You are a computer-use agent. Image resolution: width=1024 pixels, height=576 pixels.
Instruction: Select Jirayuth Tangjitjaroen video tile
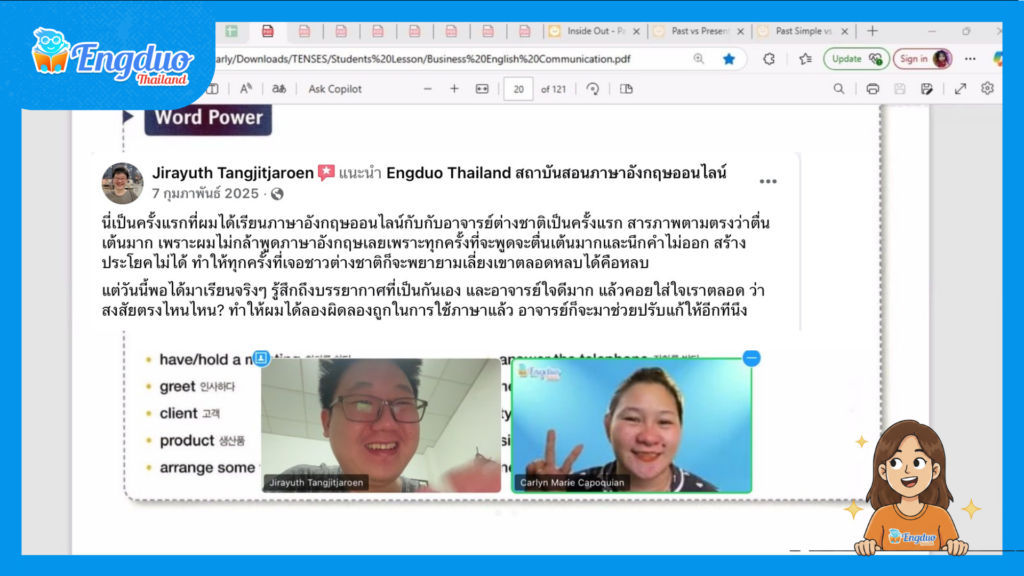click(x=381, y=425)
